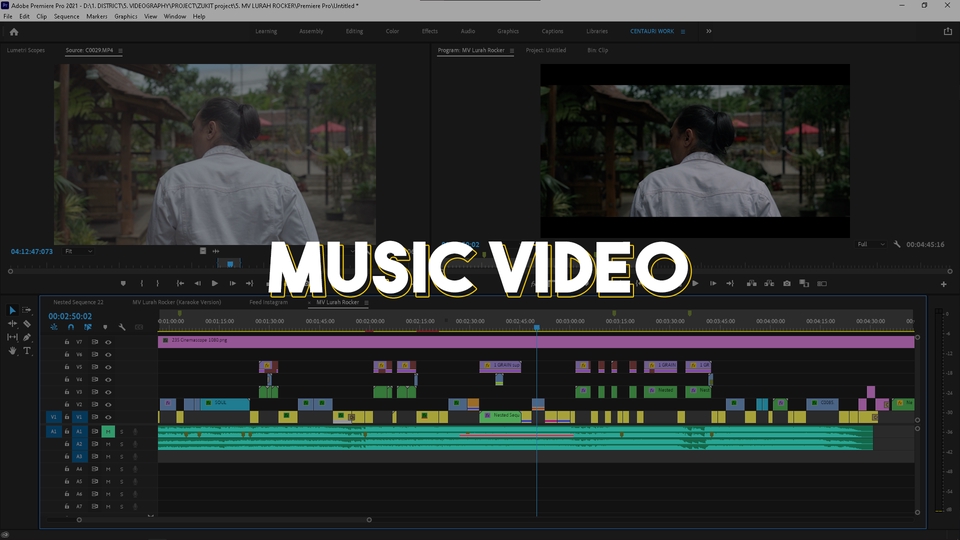960x540 pixels.
Task: Open workspace overflow chevron menu
Action: 709,31
